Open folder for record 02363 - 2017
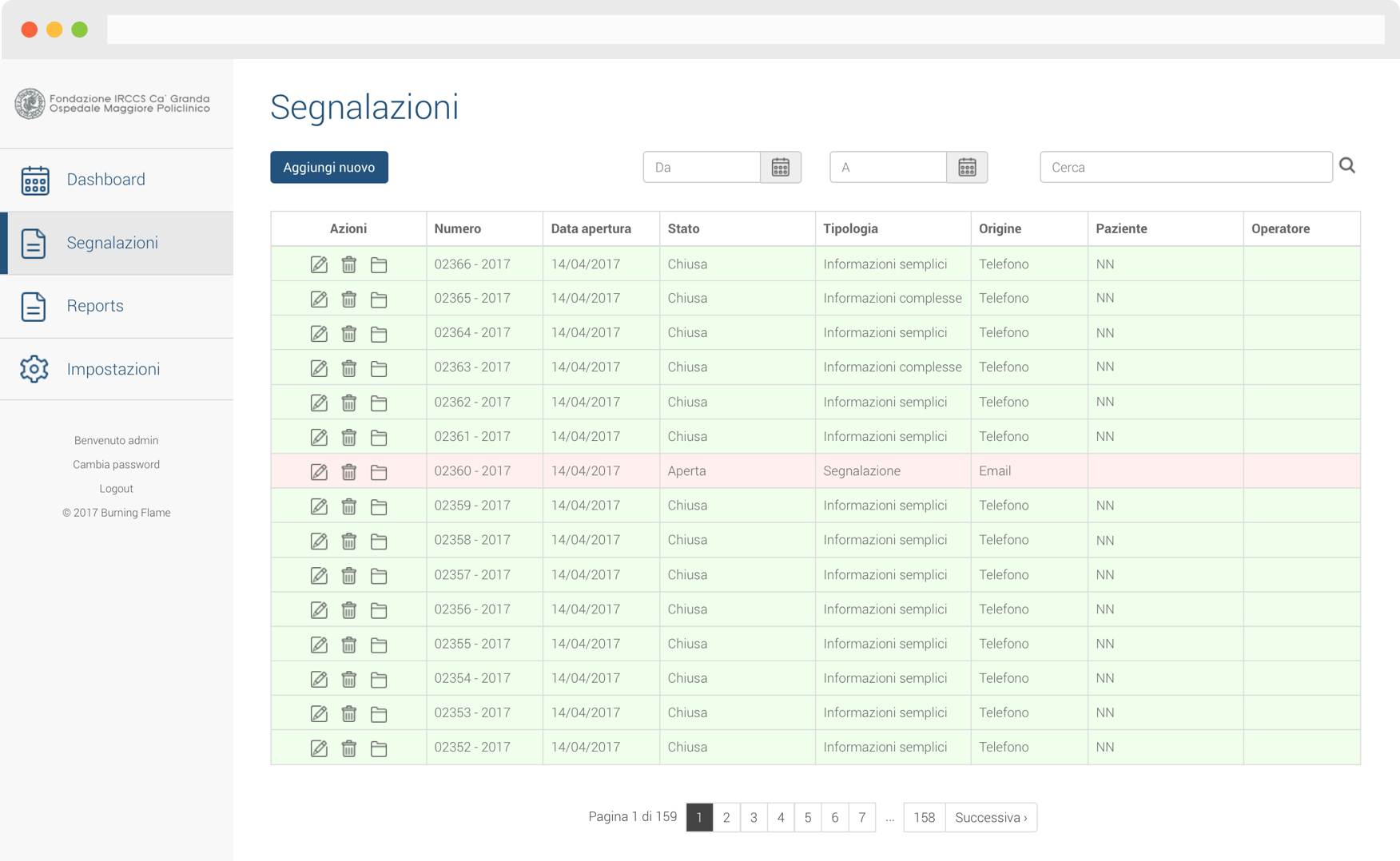1400x861 pixels. [x=379, y=368]
